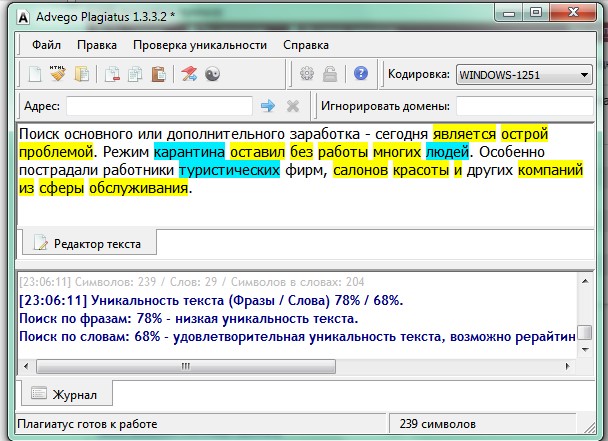Screen dimensions: 608x441
Task: Click the '239 символов' status bar entry
Action: click(437, 424)
